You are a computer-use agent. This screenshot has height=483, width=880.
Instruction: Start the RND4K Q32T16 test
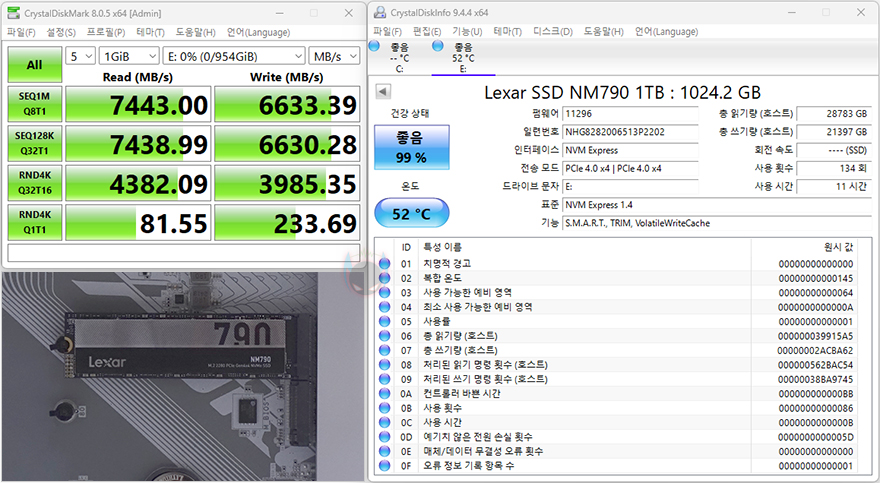tap(35, 183)
